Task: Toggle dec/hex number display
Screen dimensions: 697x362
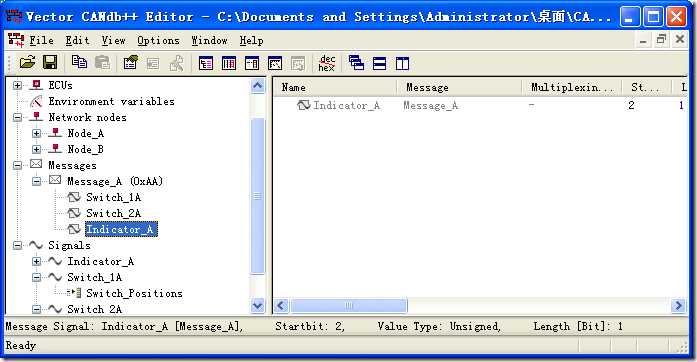Action: click(x=327, y=63)
